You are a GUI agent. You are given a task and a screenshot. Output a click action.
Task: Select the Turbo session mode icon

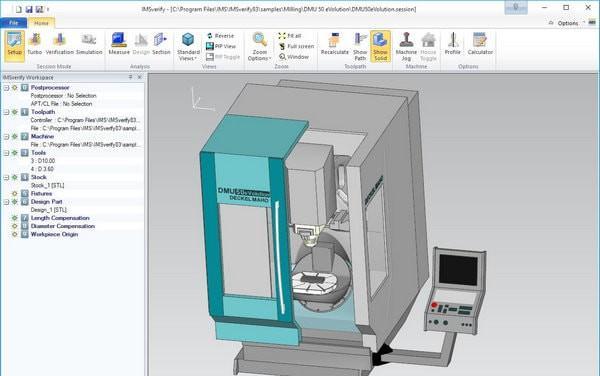[34, 44]
